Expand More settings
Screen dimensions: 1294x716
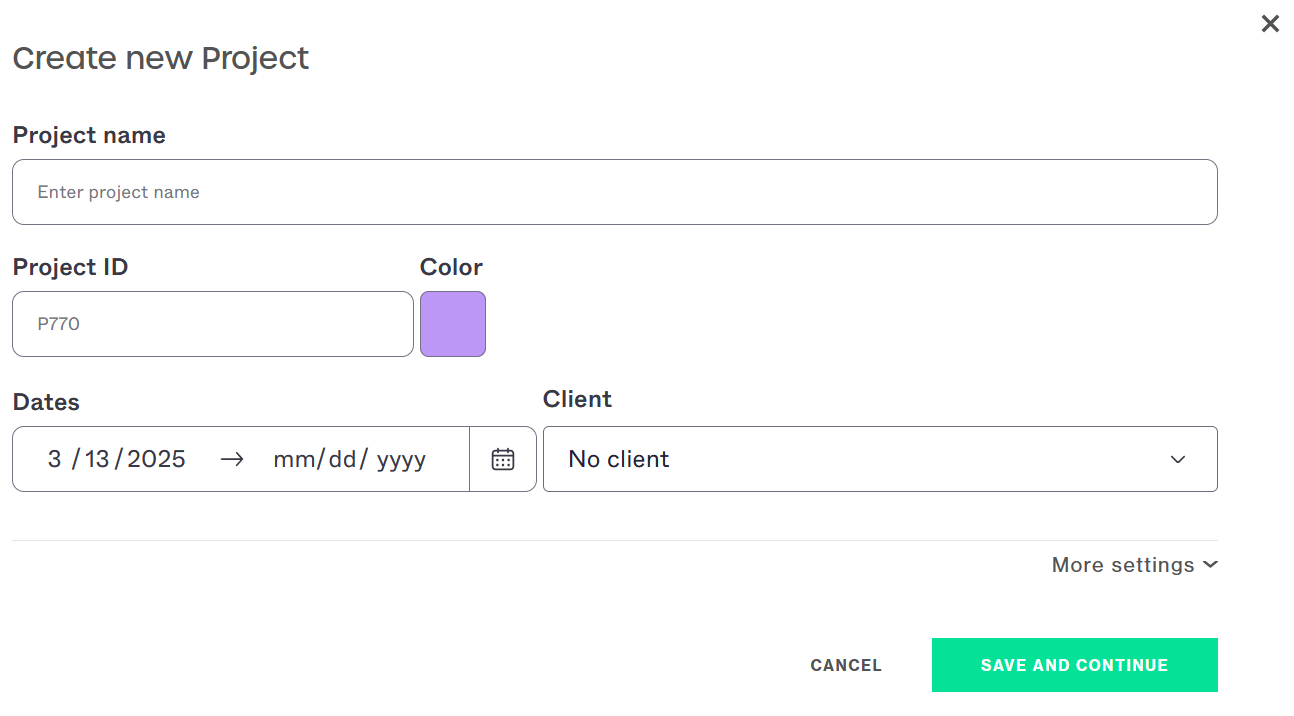click(1135, 565)
